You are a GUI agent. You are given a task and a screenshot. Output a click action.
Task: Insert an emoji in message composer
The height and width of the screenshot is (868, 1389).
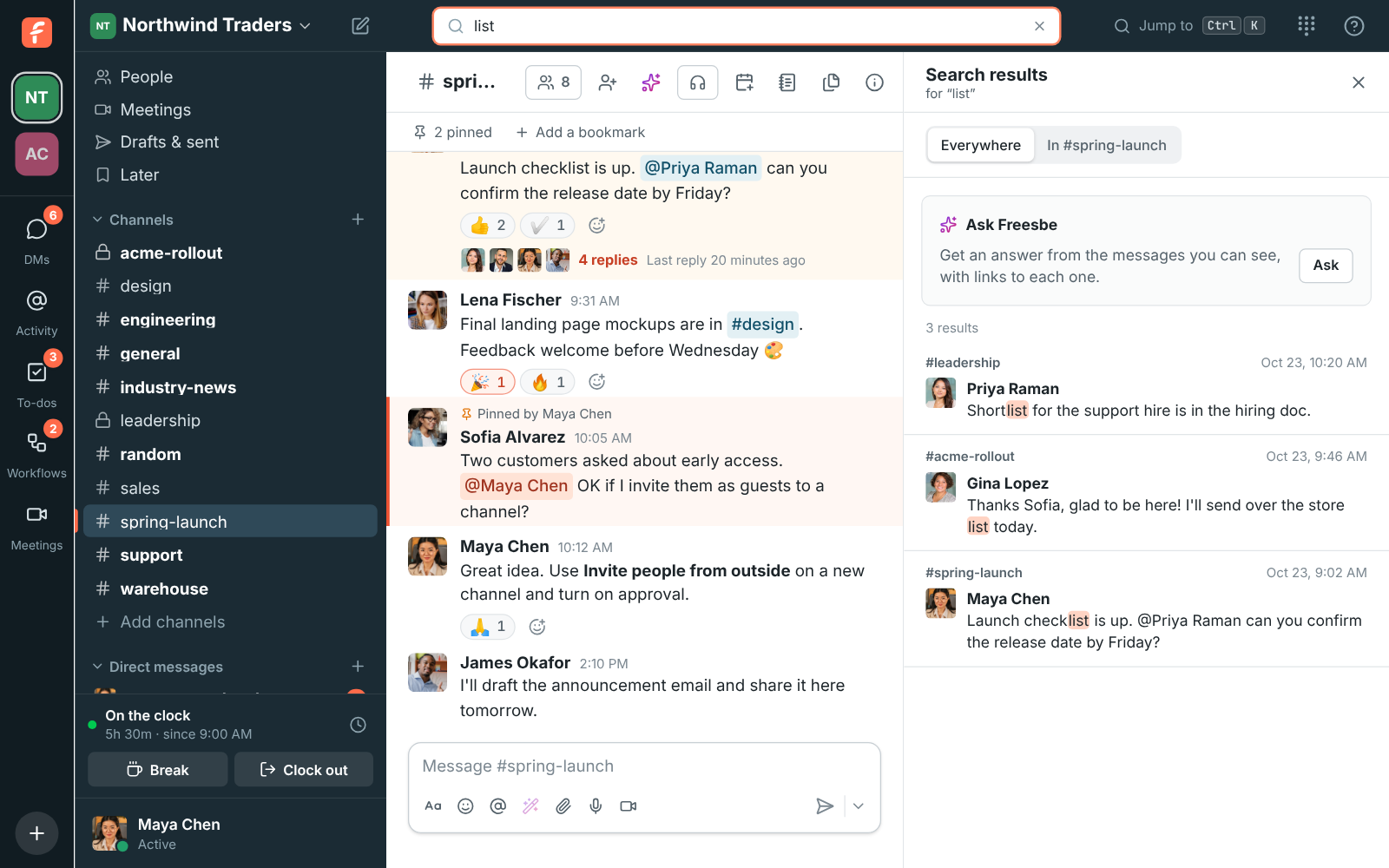[465, 806]
